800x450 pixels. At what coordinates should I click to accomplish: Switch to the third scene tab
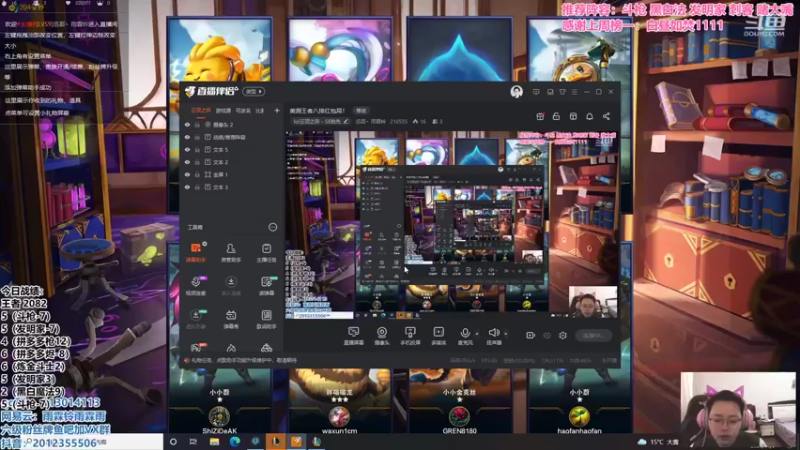(x=243, y=111)
